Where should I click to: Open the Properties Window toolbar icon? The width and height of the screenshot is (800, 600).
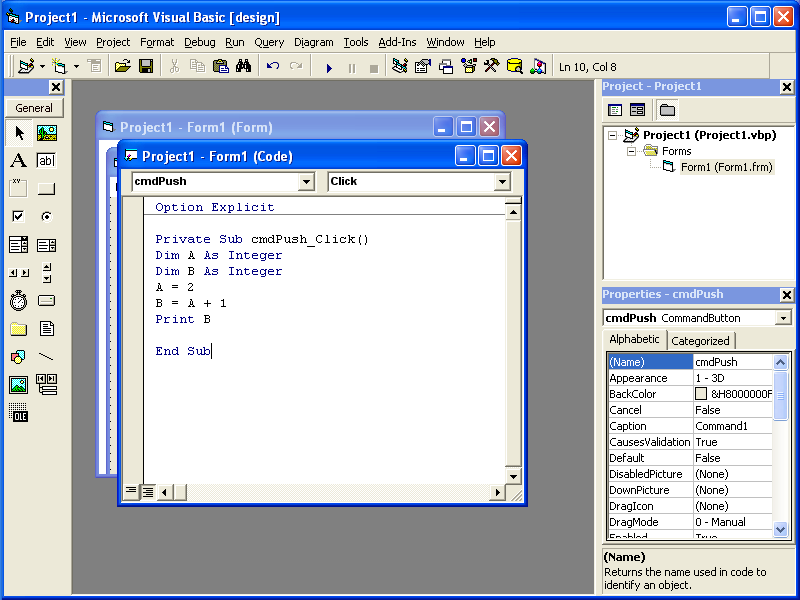(423, 66)
